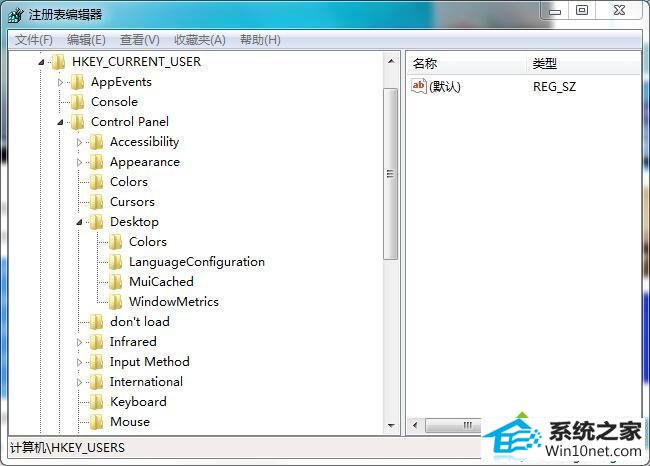Image resolution: width=650 pixels, height=466 pixels.
Task: Collapse the HKEY_CURRENT_USER tree node
Action: pos(41,62)
